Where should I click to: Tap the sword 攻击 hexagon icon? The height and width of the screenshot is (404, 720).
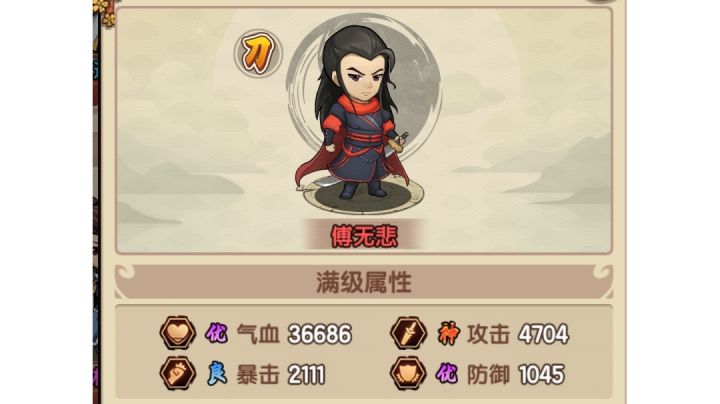408,333
